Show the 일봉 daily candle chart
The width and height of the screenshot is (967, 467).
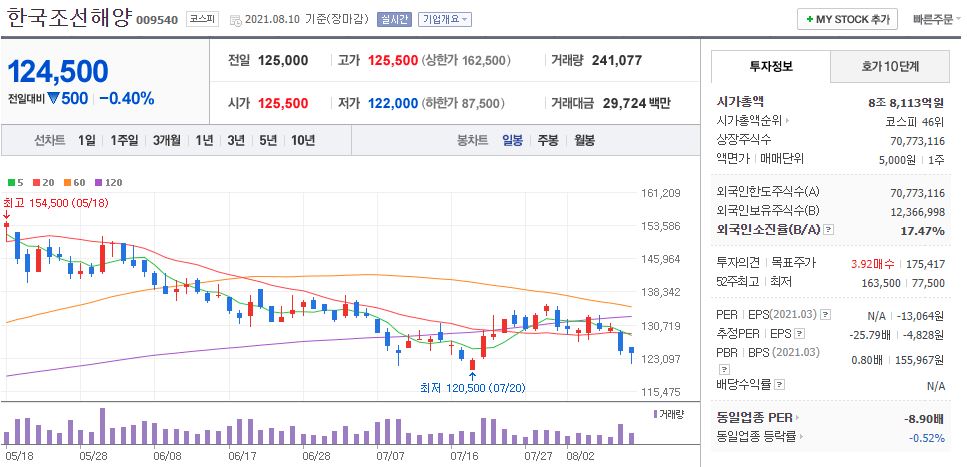[512, 141]
